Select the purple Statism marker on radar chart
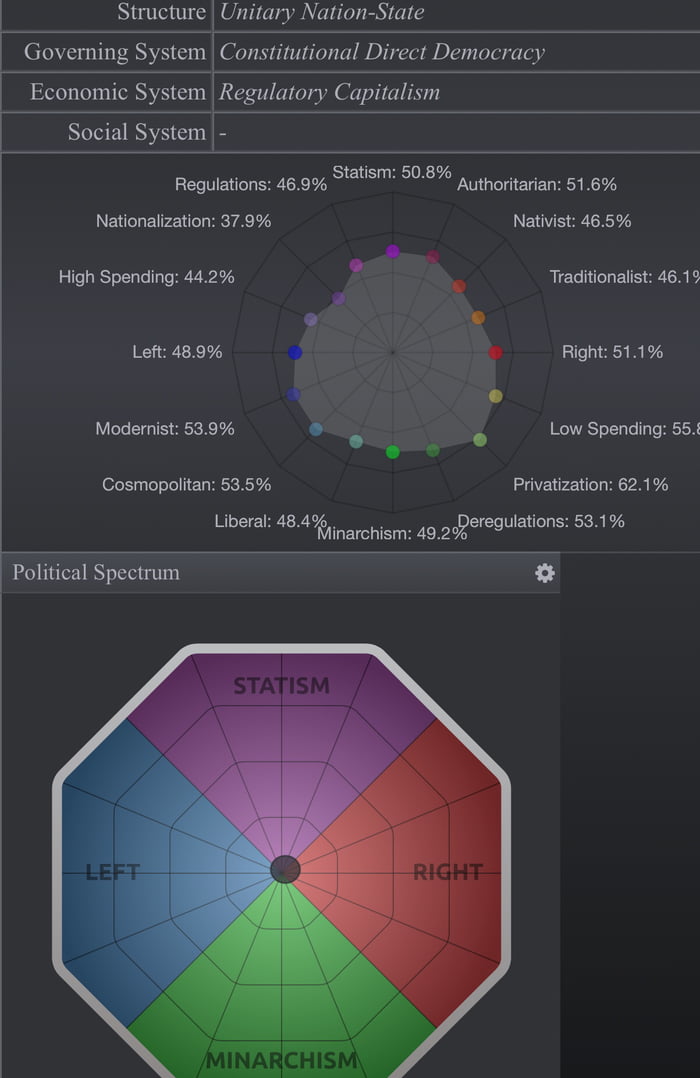 393,249
